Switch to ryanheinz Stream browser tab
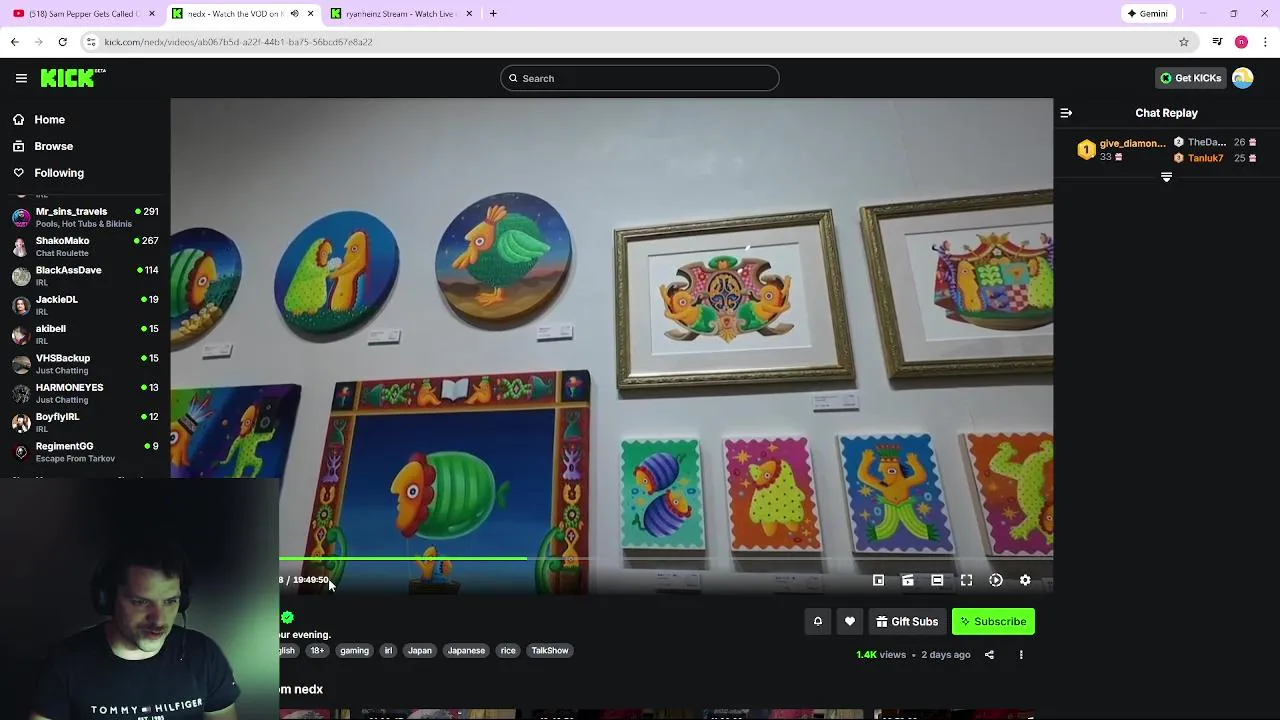 400,14
